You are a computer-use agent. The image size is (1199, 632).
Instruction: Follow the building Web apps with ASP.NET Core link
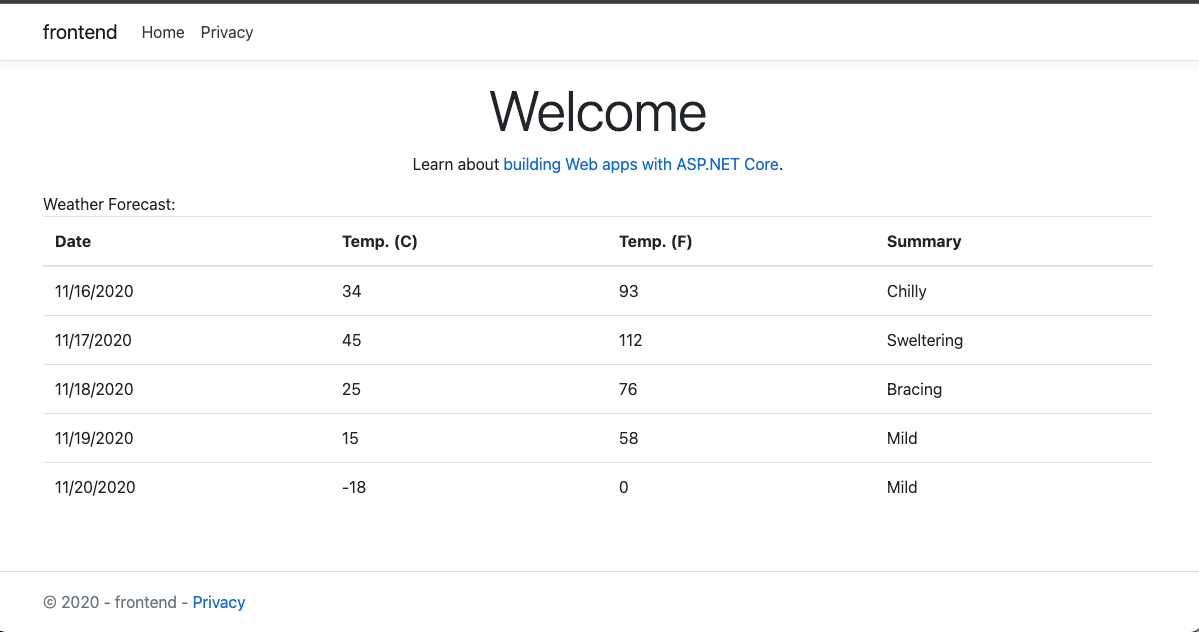click(640, 164)
